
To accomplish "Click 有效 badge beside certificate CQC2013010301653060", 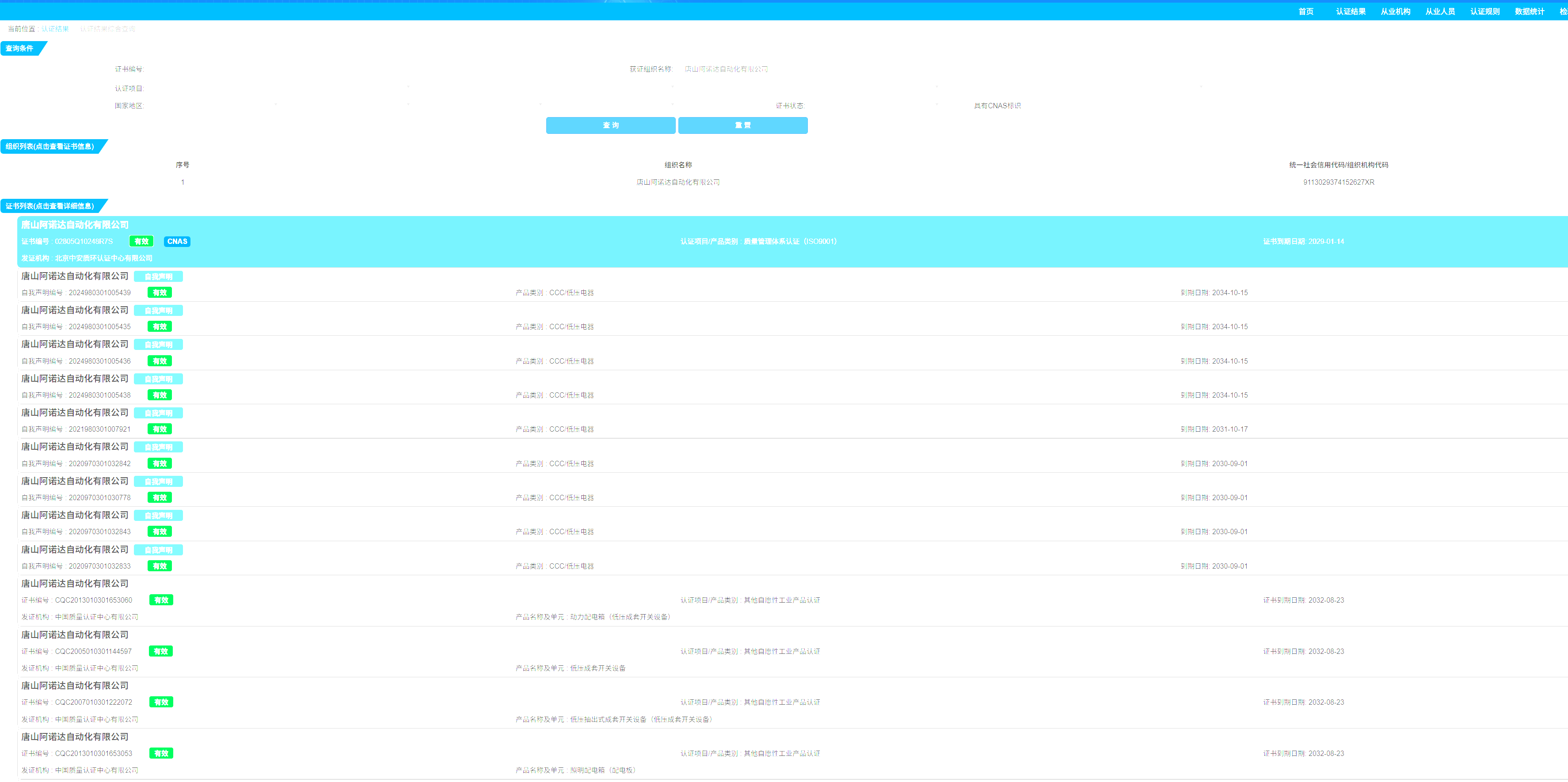I will 161,601.
